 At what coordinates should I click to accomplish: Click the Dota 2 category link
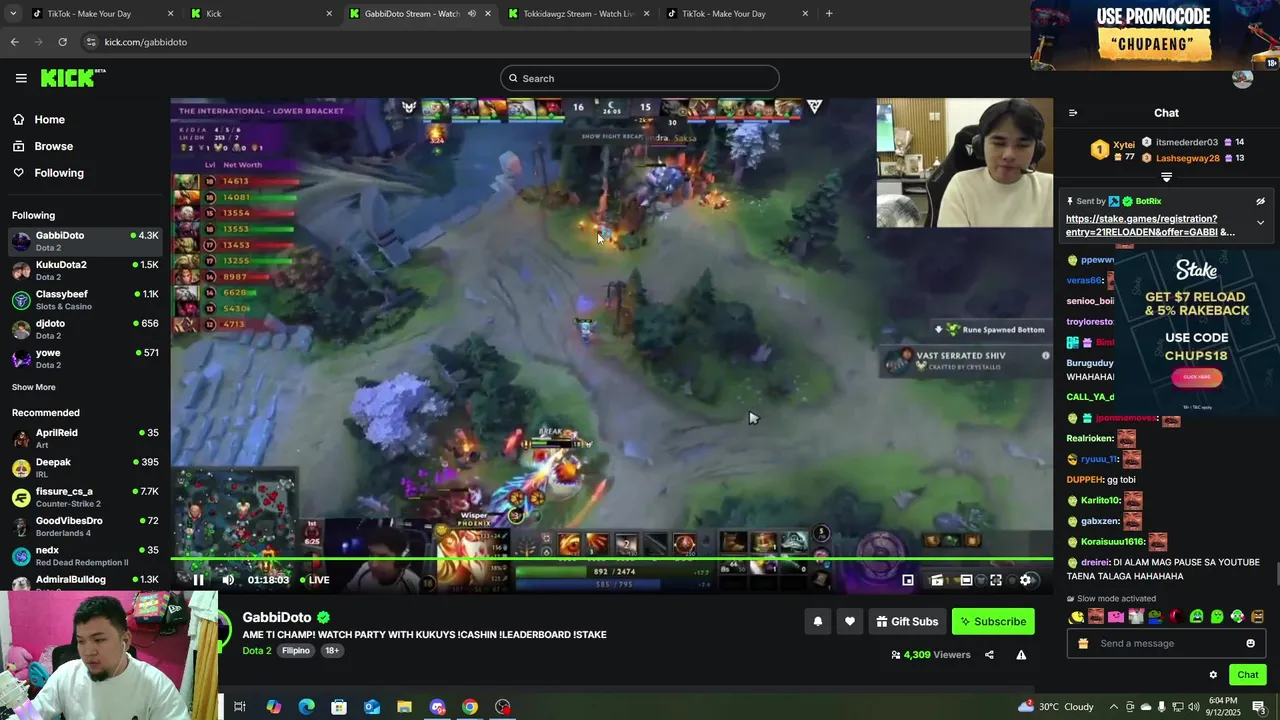(256, 651)
